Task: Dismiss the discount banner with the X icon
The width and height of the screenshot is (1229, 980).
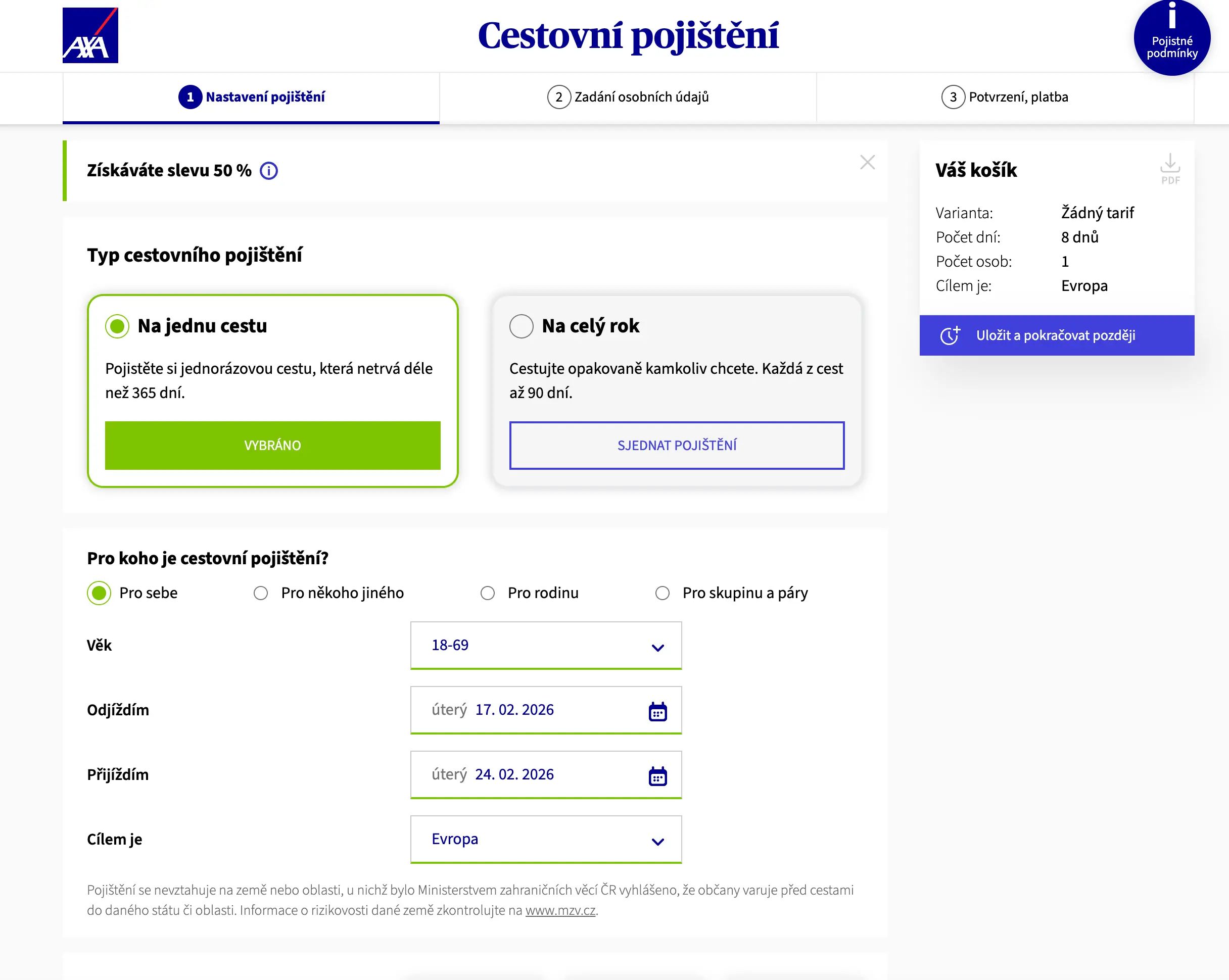Action: tap(867, 162)
